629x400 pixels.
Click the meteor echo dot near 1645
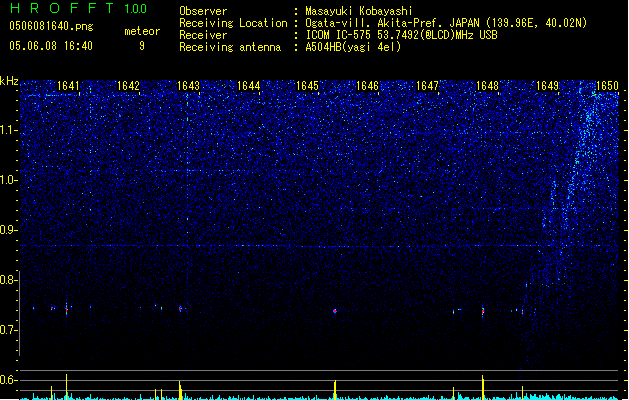(335, 311)
